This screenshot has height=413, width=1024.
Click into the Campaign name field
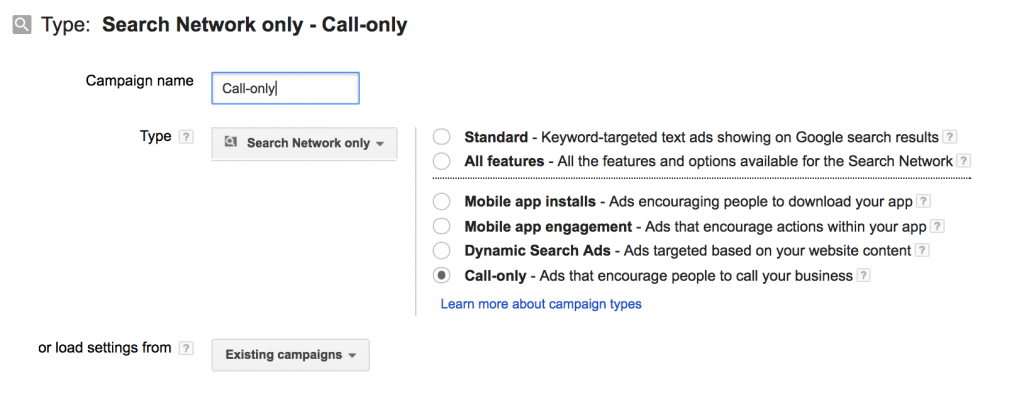pos(285,88)
